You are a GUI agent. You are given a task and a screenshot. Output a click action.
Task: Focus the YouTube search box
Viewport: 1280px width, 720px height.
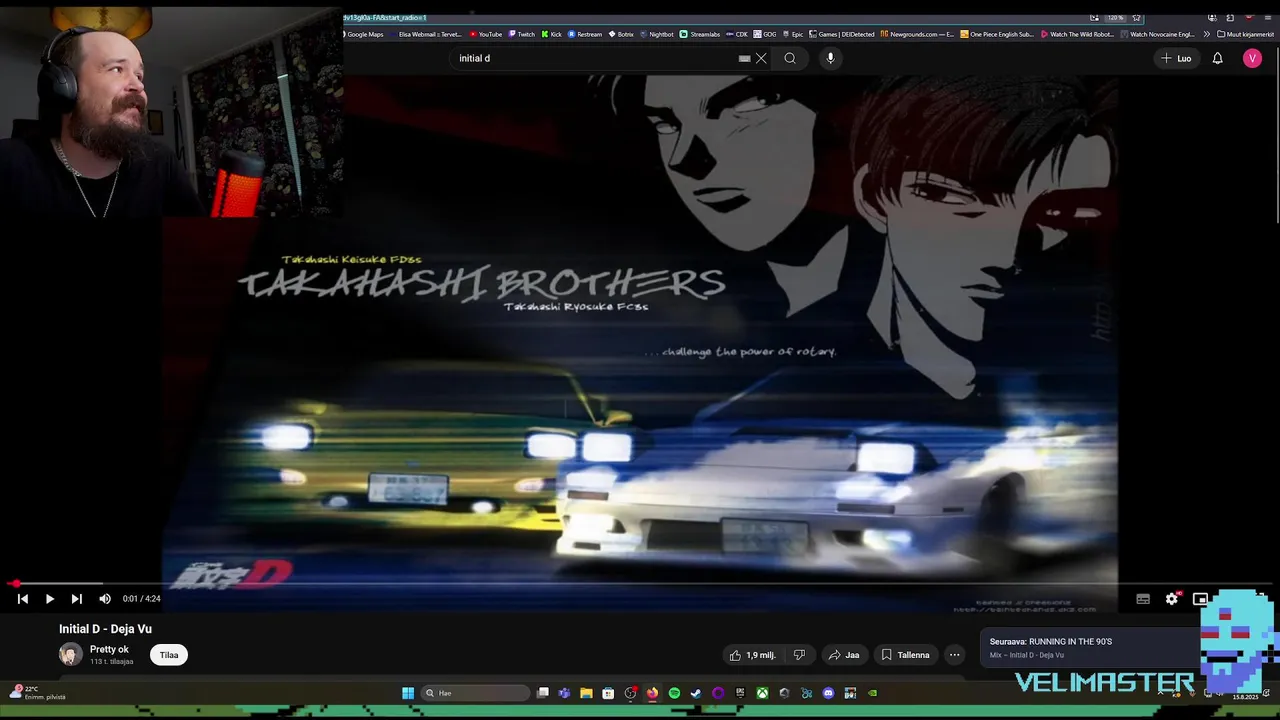coord(595,58)
